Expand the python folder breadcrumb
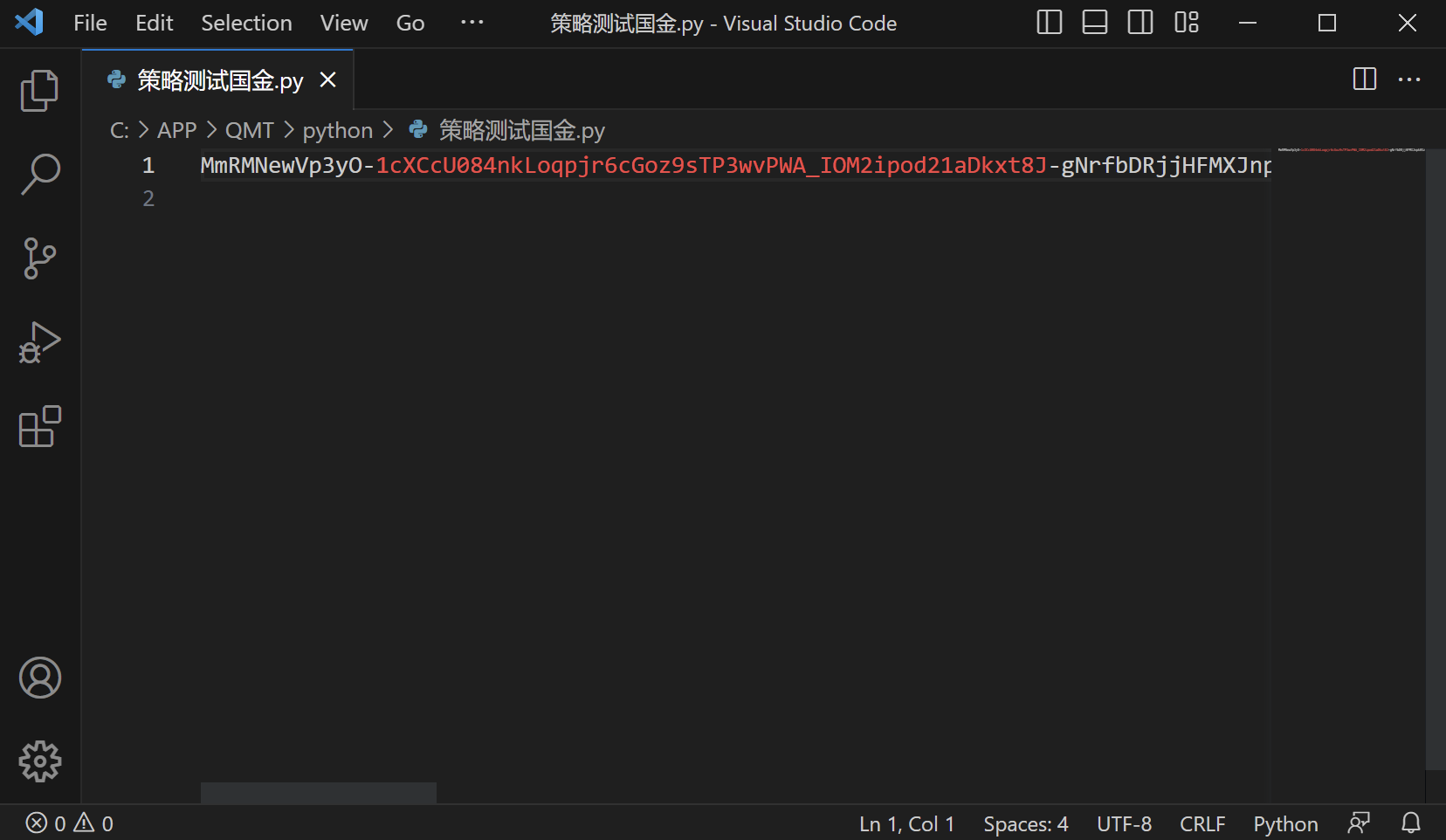 [337, 130]
